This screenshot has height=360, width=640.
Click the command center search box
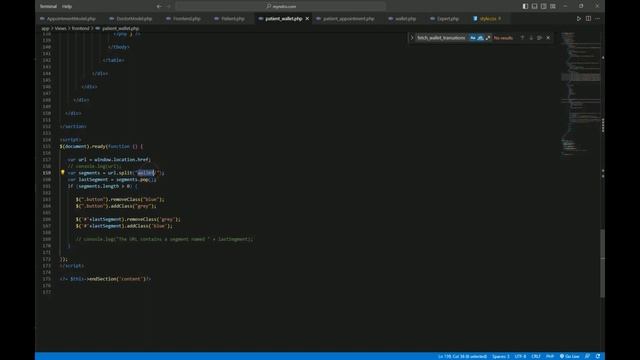[x=280, y=7]
